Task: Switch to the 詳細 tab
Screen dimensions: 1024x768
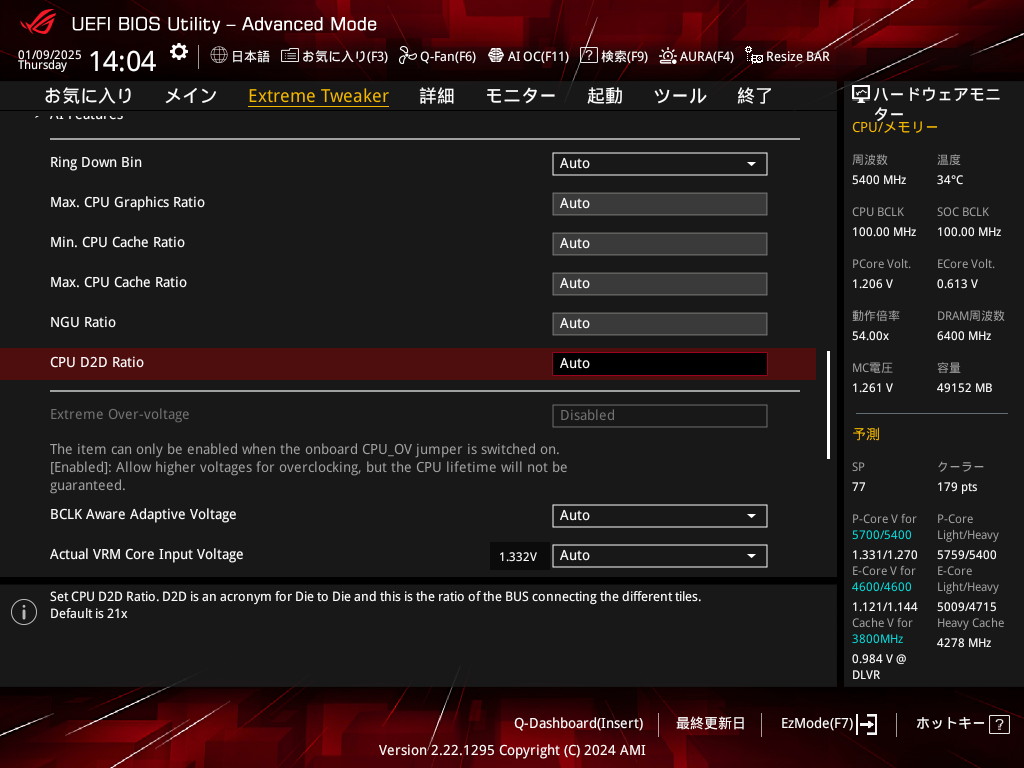Action: (436, 96)
